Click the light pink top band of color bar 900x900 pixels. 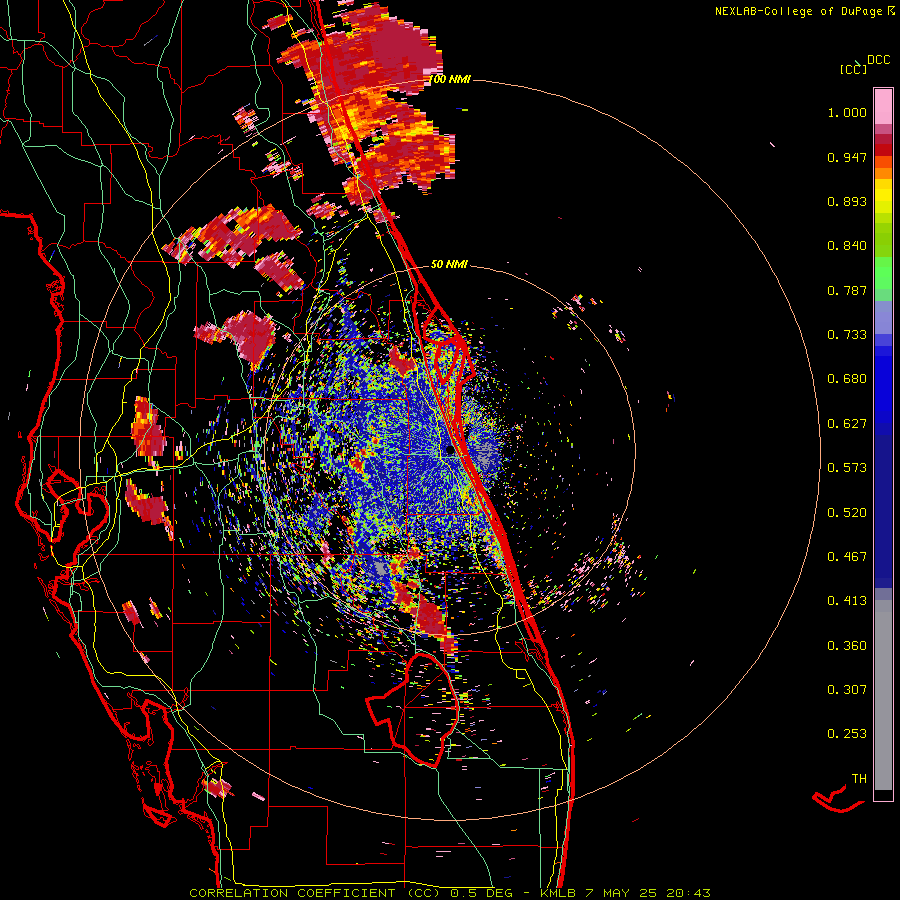pos(883,107)
